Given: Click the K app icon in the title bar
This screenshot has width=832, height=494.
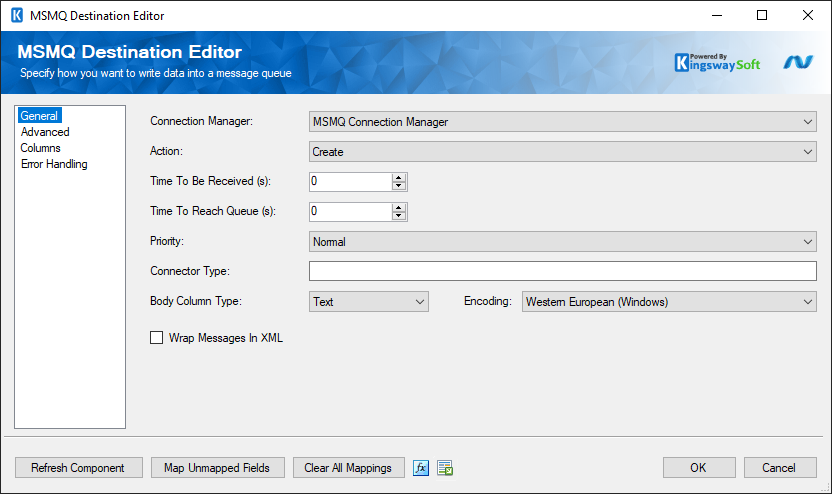Looking at the screenshot, I should pyautogui.click(x=17, y=15).
